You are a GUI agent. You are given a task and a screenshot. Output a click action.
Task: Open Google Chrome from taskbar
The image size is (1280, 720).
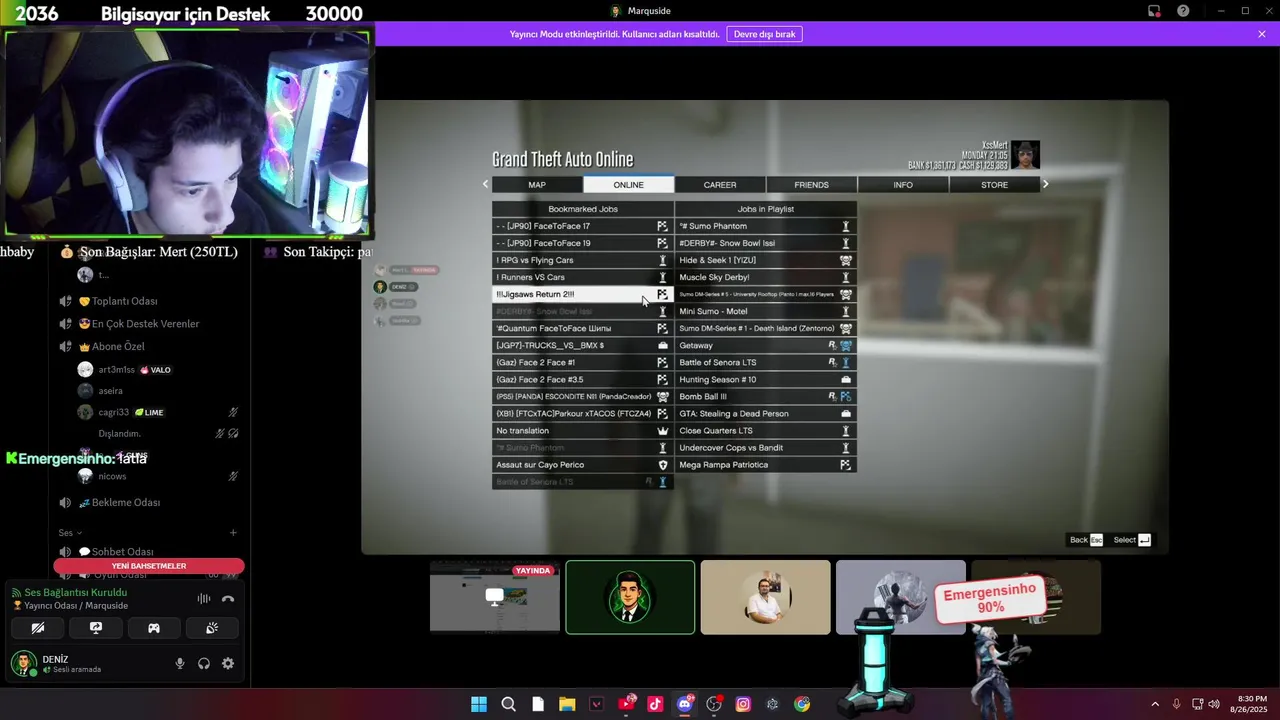[802, 704]
